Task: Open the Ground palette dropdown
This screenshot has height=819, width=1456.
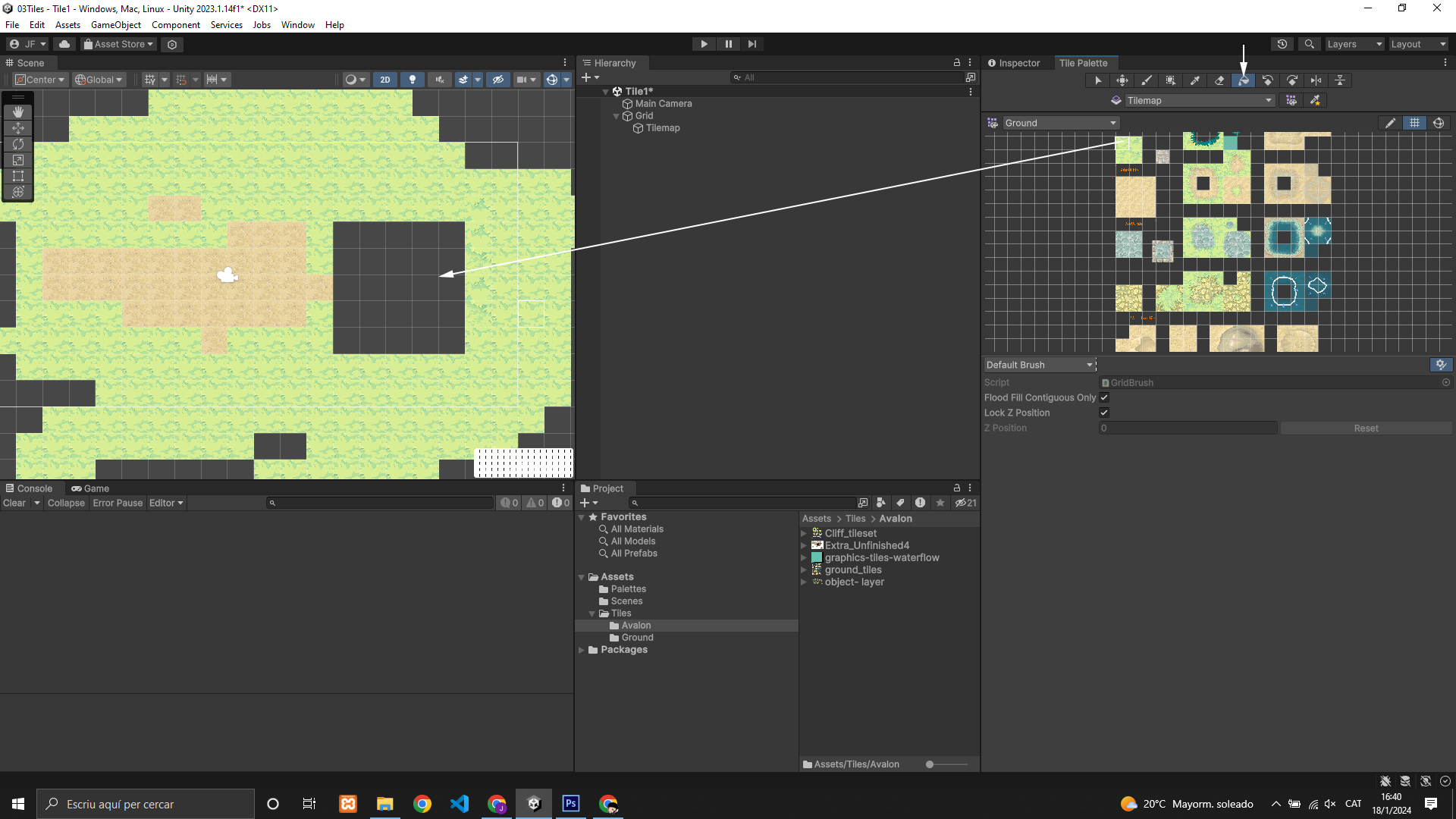Action: tap(1060, 123)
